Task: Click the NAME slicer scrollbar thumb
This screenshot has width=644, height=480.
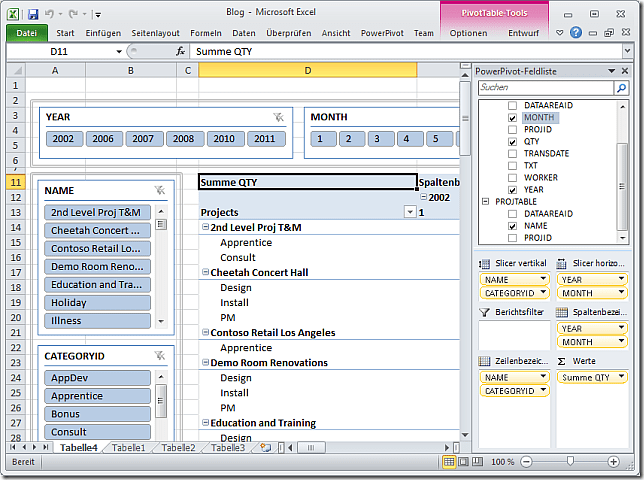Action: (x=161, y=225)
